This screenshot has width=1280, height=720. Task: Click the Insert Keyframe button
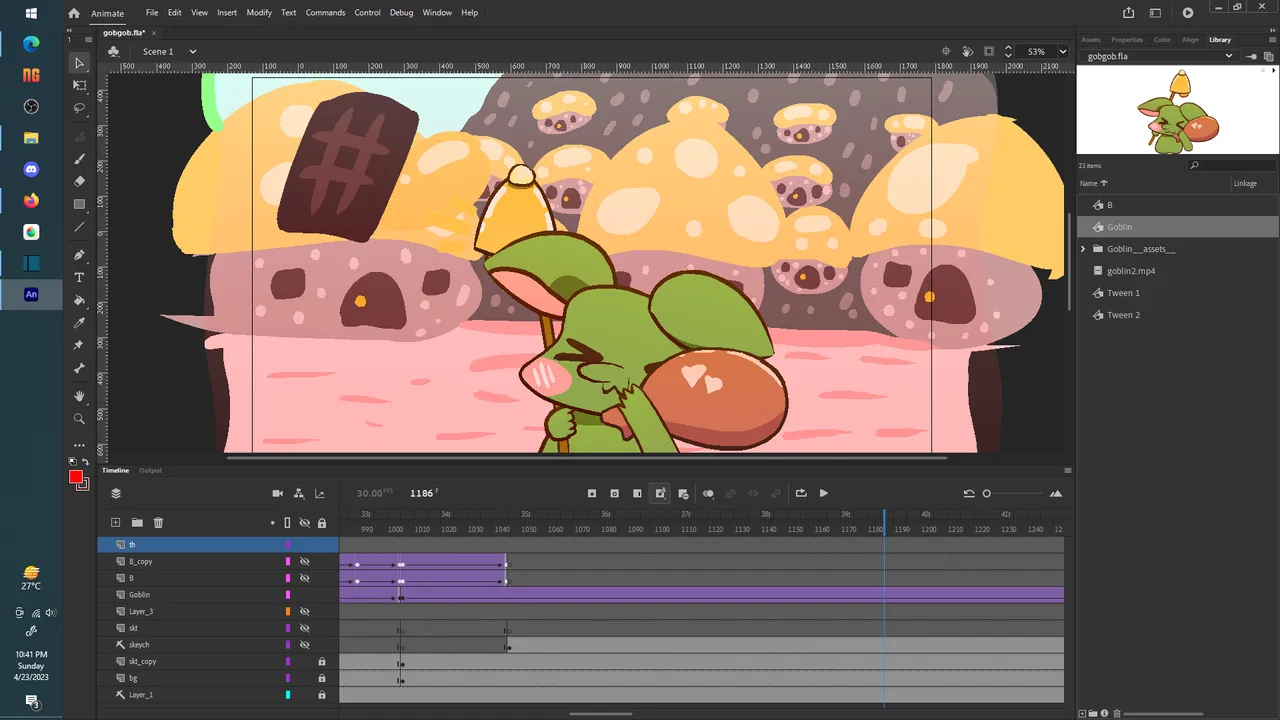(592, 493)
